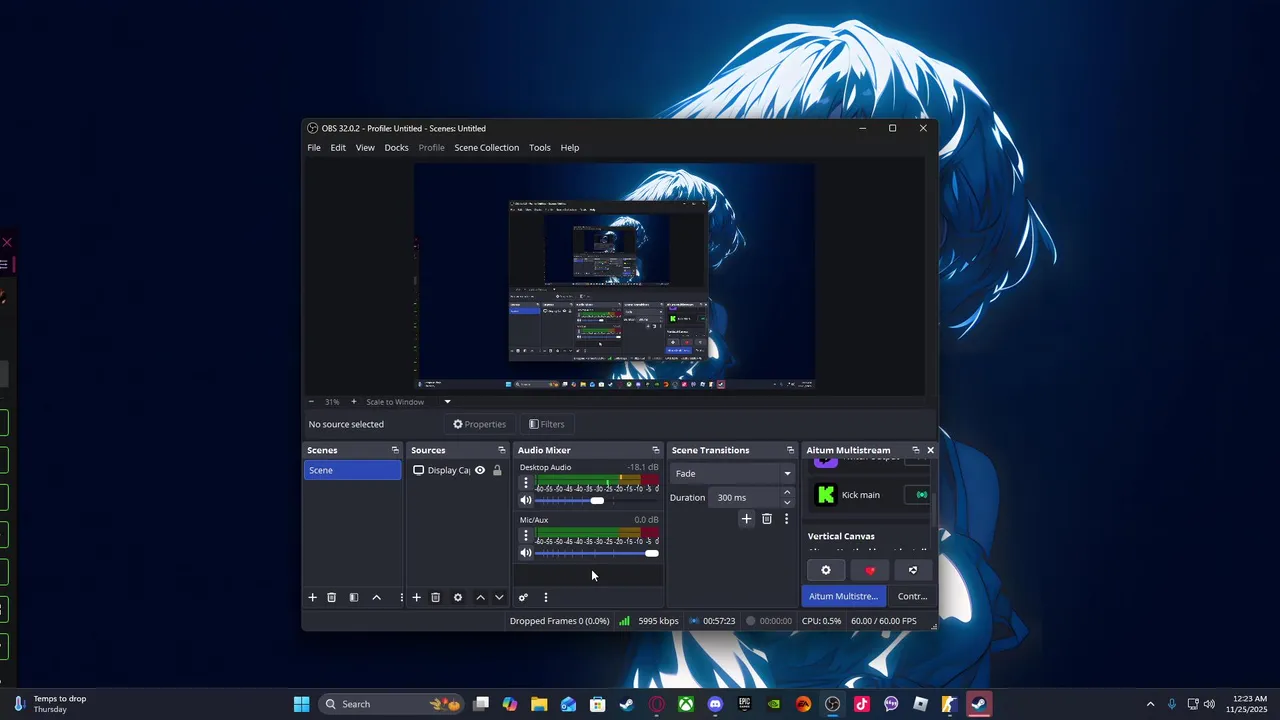Click taskbar Search box
Screen dimensions: 1280x720
tap(392, 704)
